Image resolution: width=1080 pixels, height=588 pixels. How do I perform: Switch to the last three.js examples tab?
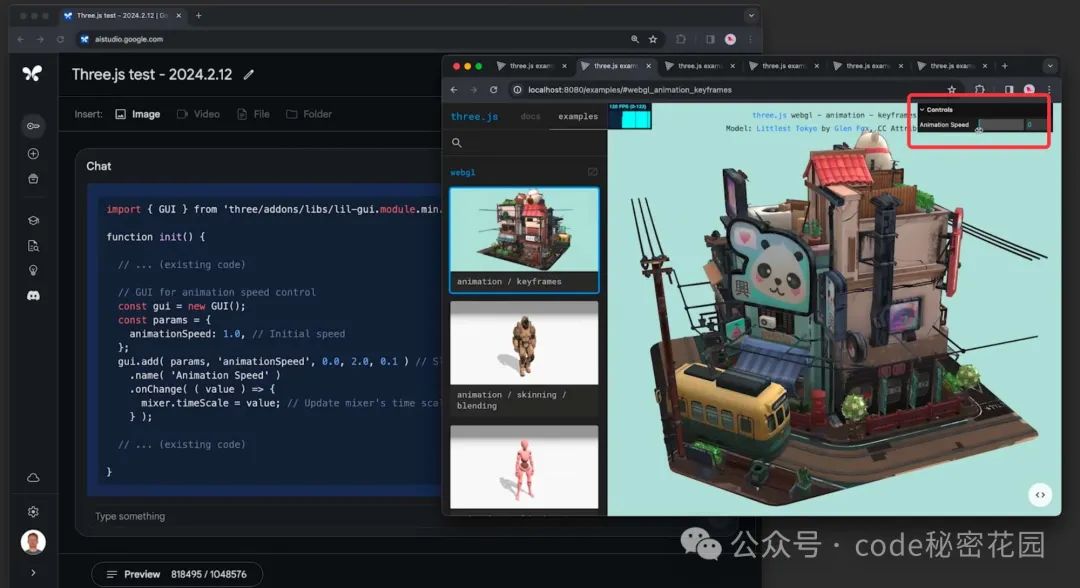(x=951, y=66)
